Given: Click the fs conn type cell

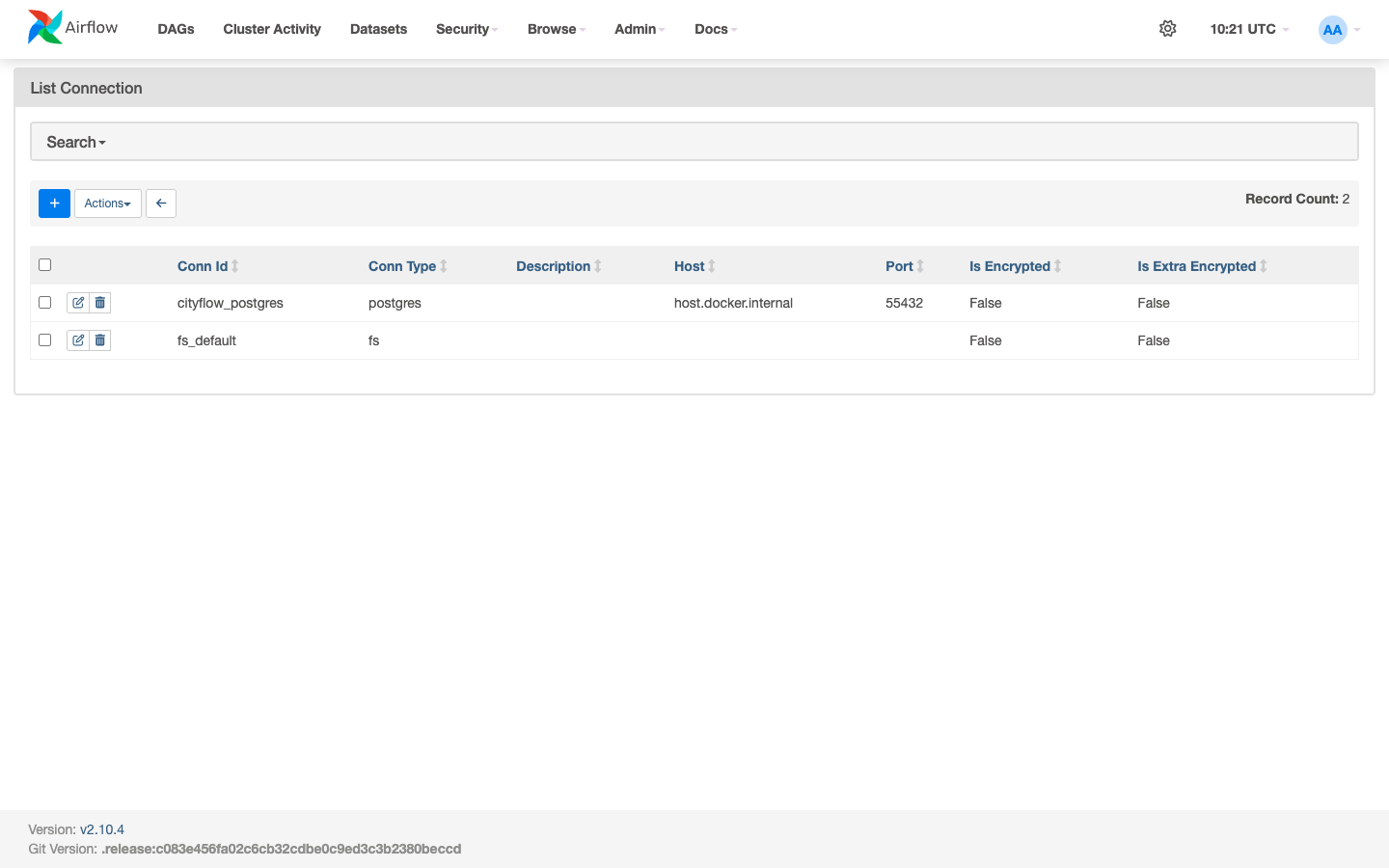Looking at the screenshot, I should coord(374,340).
